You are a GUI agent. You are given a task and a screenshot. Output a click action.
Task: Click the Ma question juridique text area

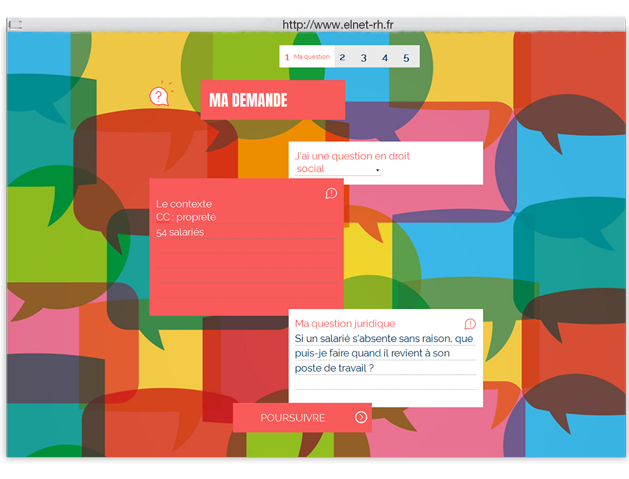click(x=385, y=360)
